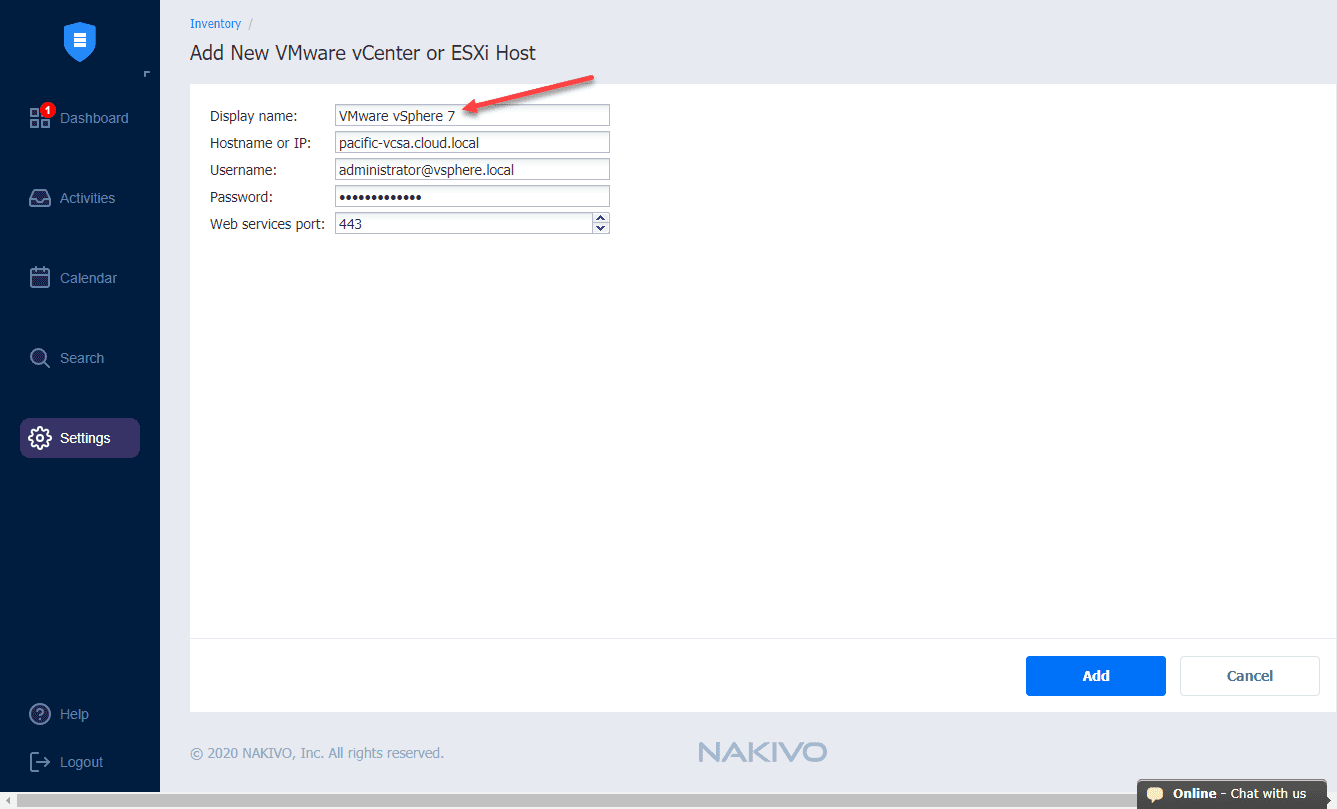This screenshot has width=1337, height=809.
Task: Open the Settings section
Action: 85,437
